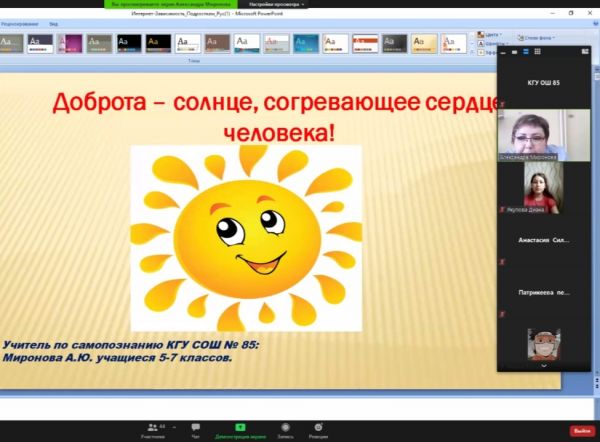Open the Настройки просмотра view options dropdown
This screenshot has width=600, height=442.
pyautogui.click(x=277, y=5)
